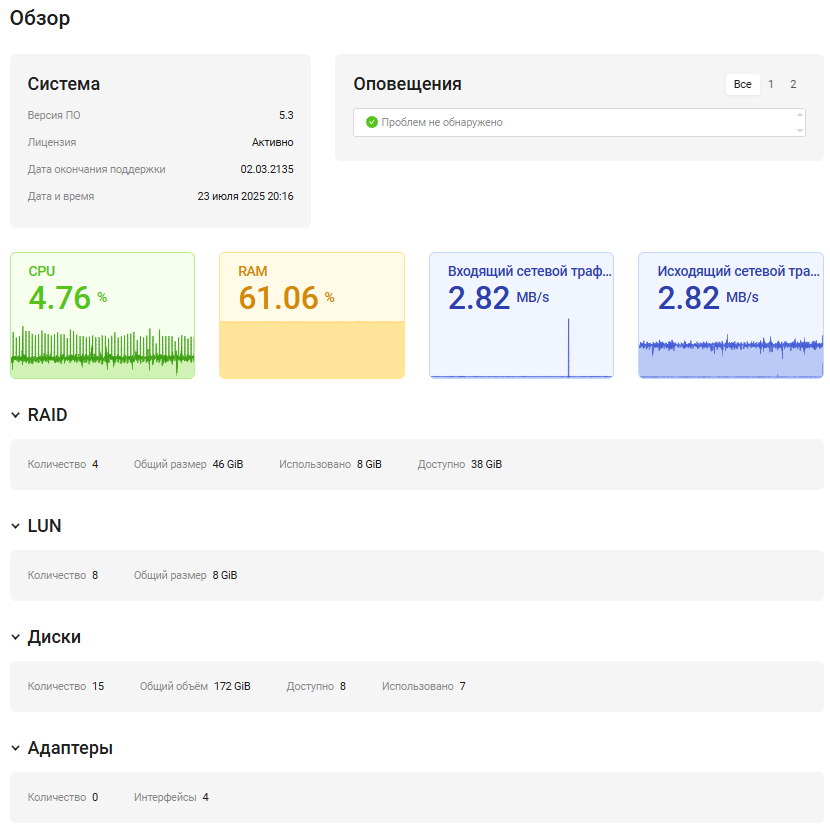Collapse the Адаптеры section chevron
Viewport: 830px width, 828px height.
[x=16, y=748]
